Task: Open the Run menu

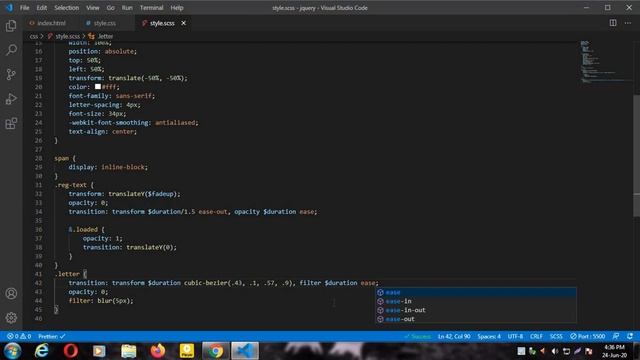Action: click(127, 8)
